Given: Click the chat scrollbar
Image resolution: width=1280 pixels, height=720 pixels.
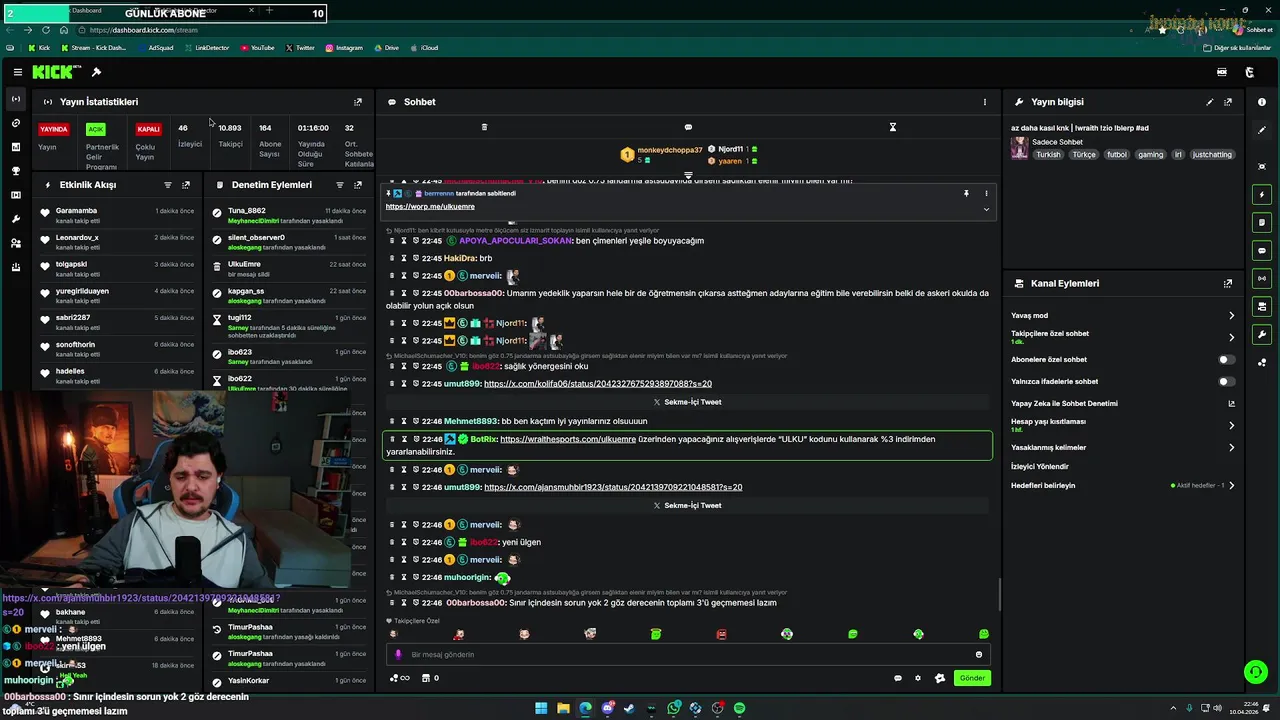Looking at the screenshot, I should pos(999,596).
